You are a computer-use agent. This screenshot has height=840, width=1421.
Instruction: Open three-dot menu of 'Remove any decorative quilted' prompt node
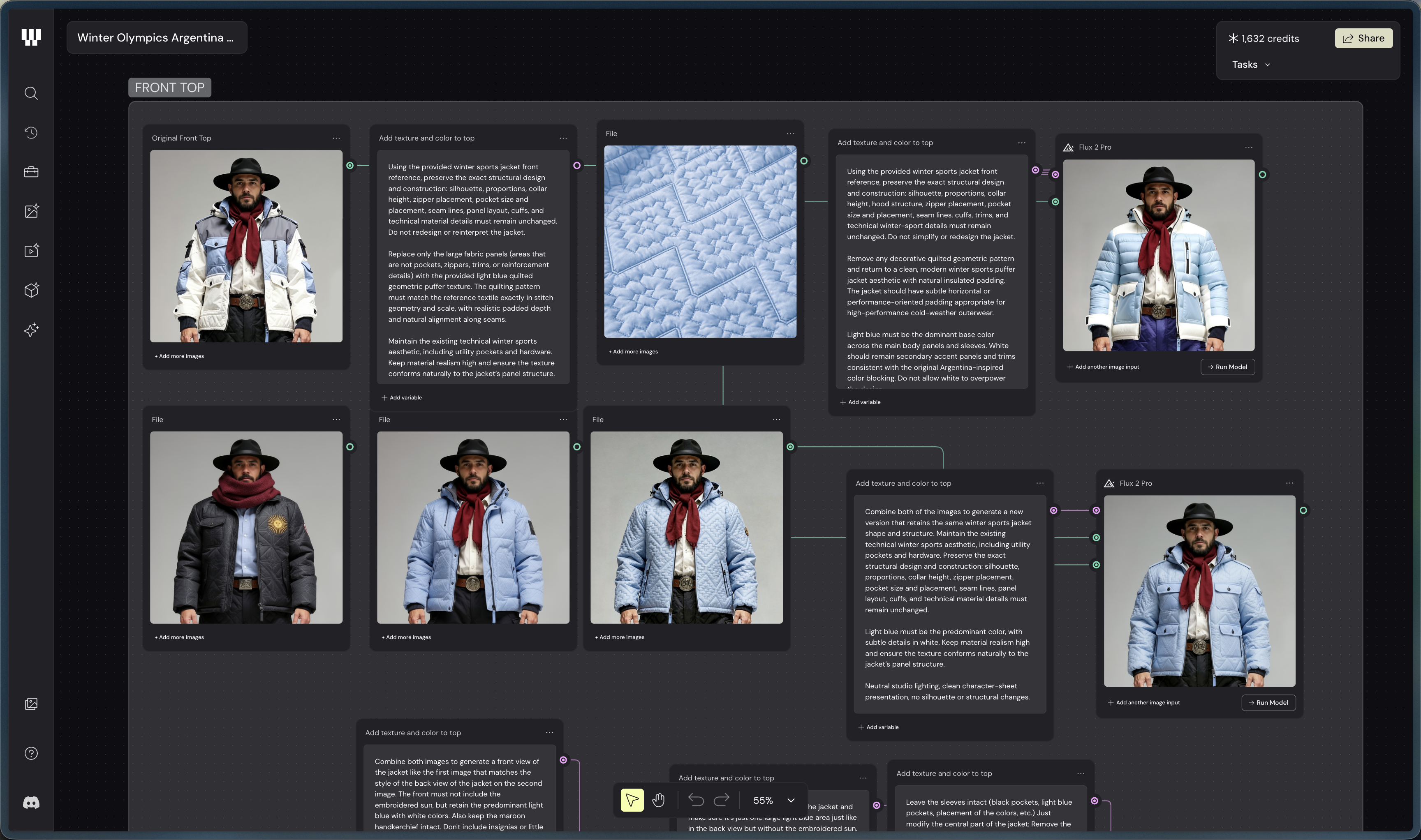pos(1022,143)
